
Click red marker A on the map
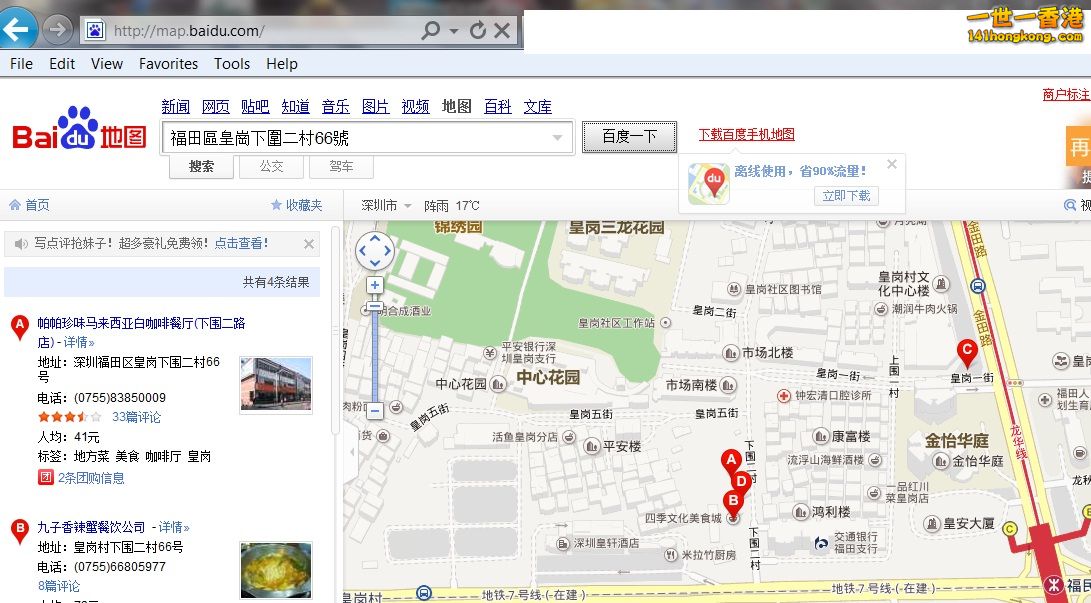click(x=731, y=461)
